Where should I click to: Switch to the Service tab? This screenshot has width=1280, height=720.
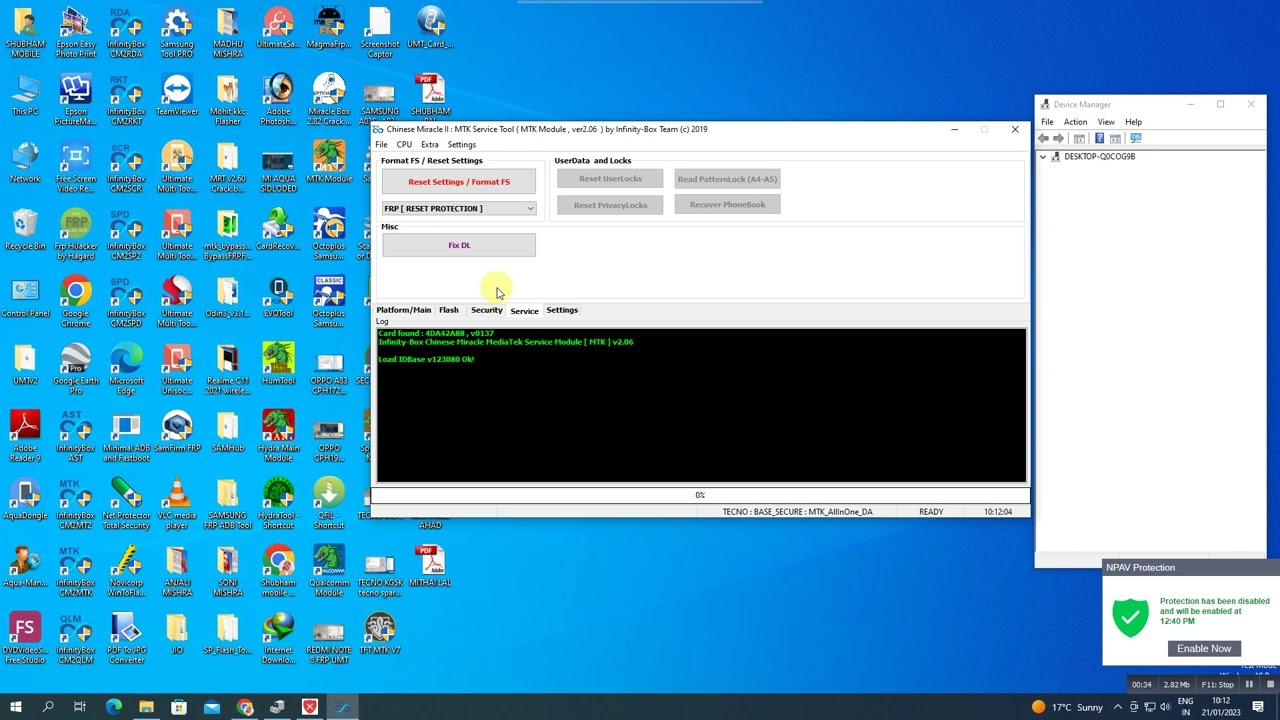(524, 311)
